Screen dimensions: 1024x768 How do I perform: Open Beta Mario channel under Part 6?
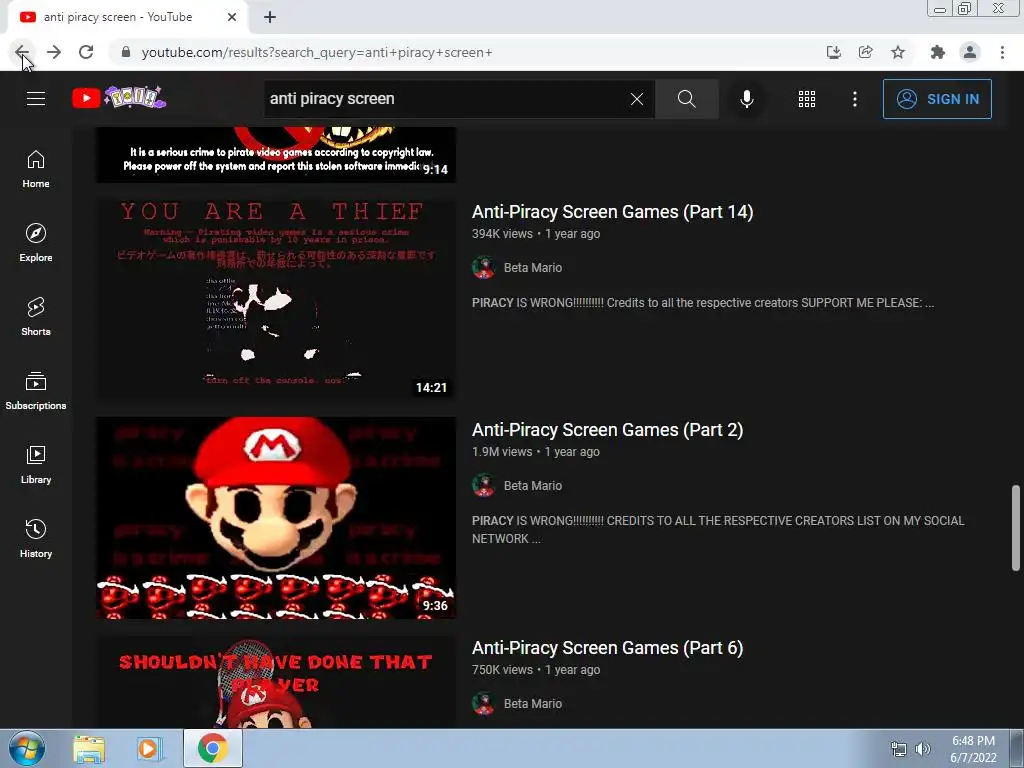(533, 704)
